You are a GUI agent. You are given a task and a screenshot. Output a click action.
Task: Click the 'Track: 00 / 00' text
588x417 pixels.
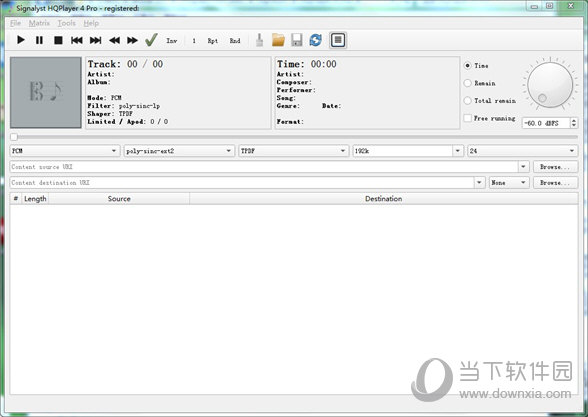pyautogui.click(x=125, y=64)
